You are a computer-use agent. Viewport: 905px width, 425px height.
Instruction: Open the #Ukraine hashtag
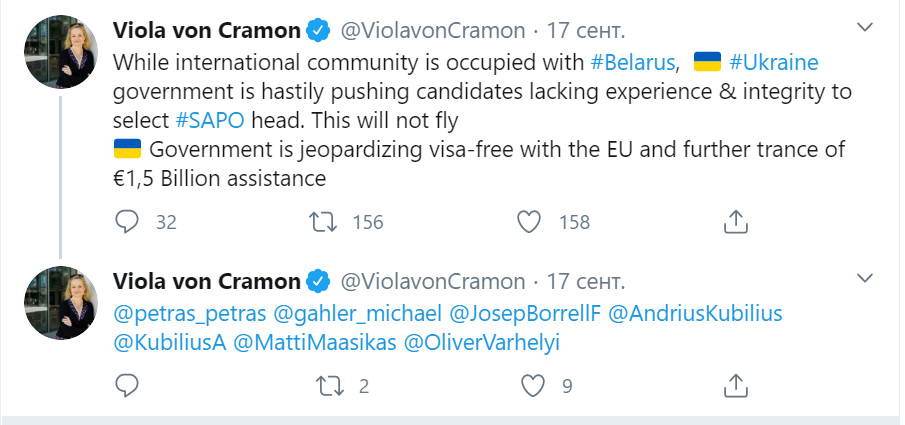(x=774, y=62)
